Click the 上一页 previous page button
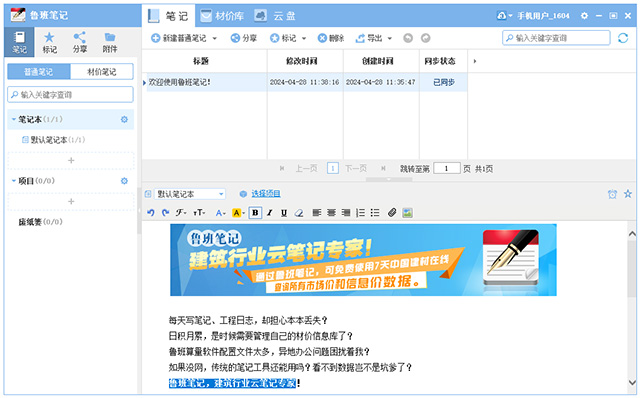640x398 pixels. [x=306, y=168]
